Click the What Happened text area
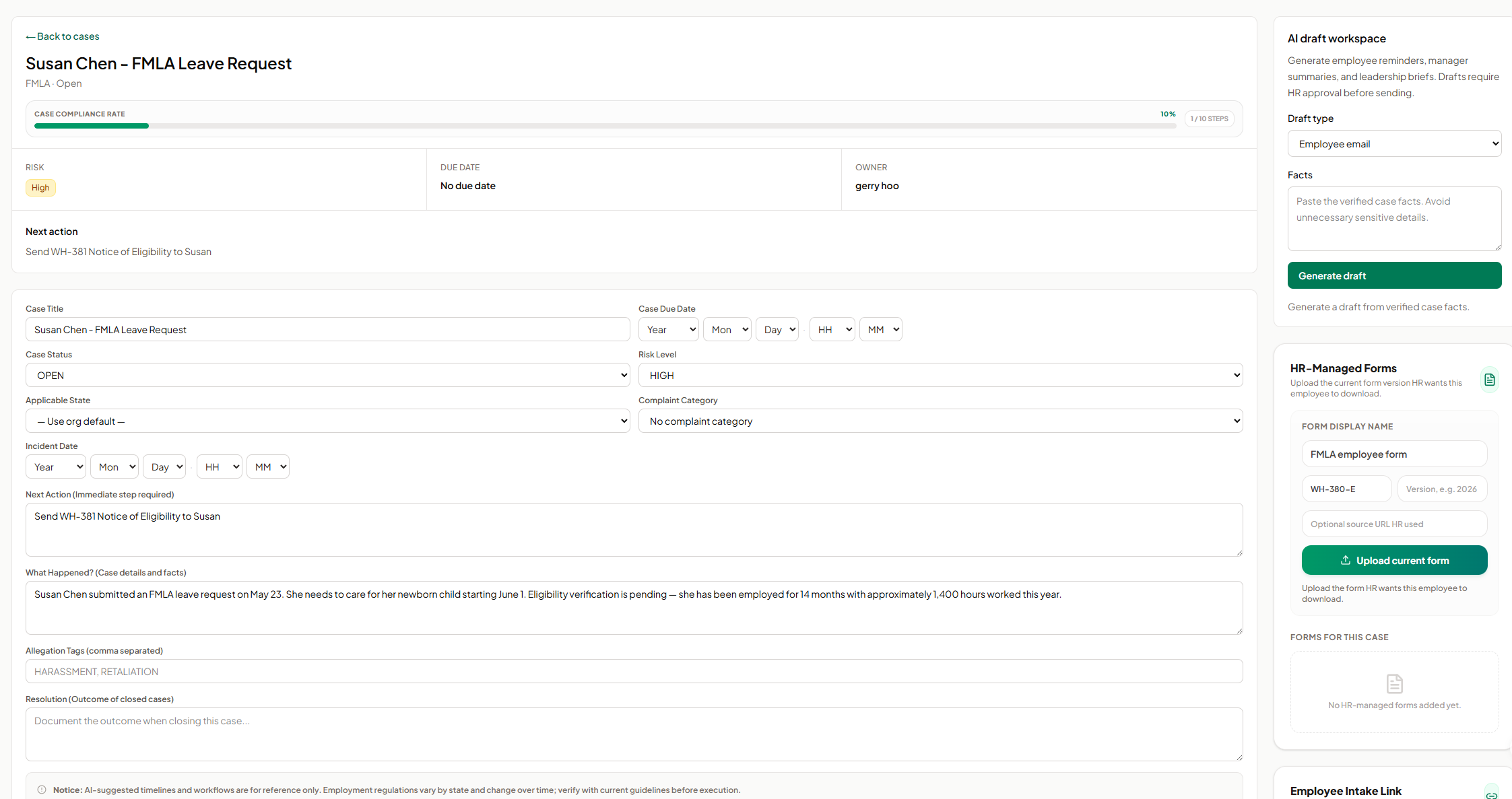 634,608
